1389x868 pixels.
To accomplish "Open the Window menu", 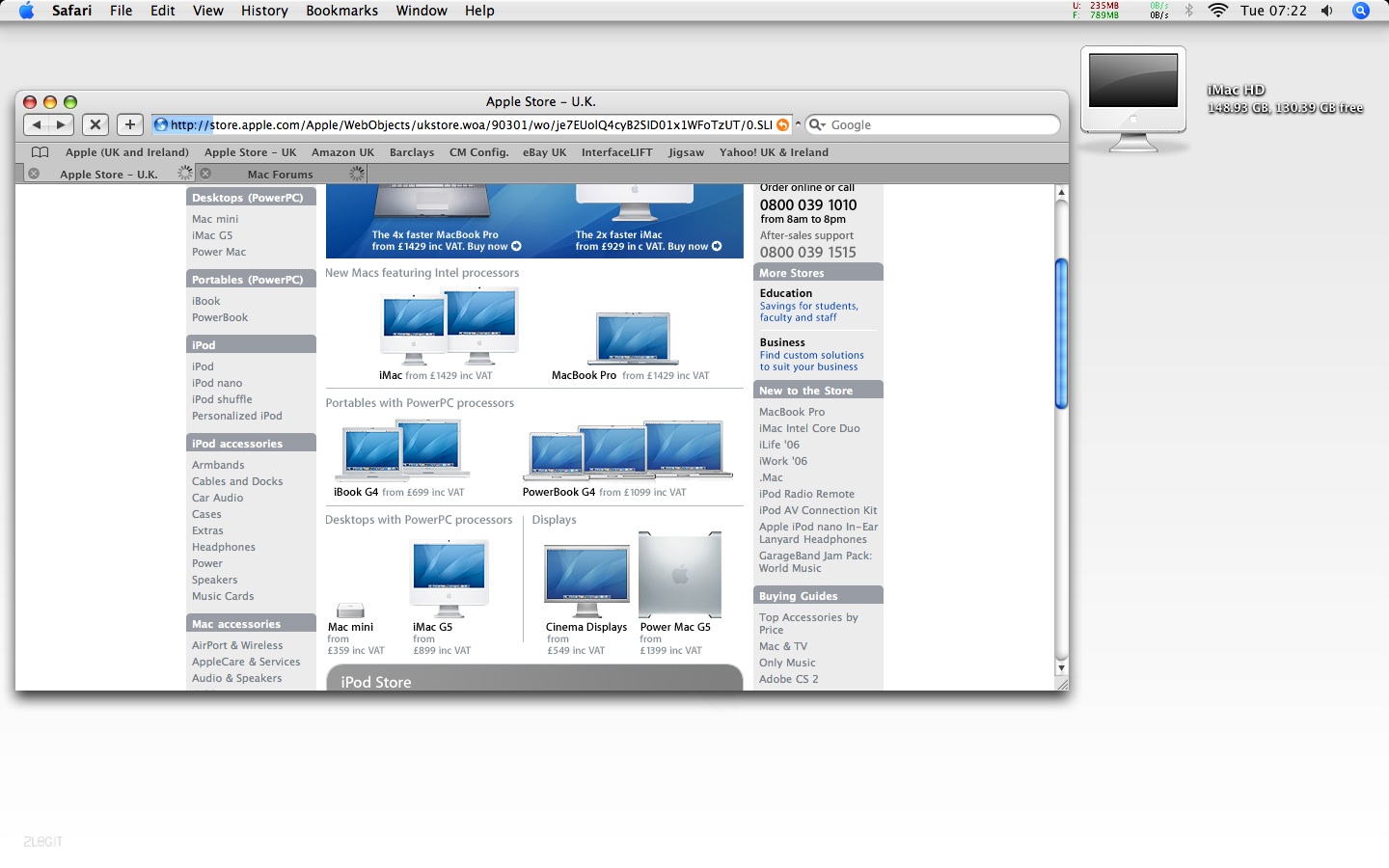I will [422, 11].
